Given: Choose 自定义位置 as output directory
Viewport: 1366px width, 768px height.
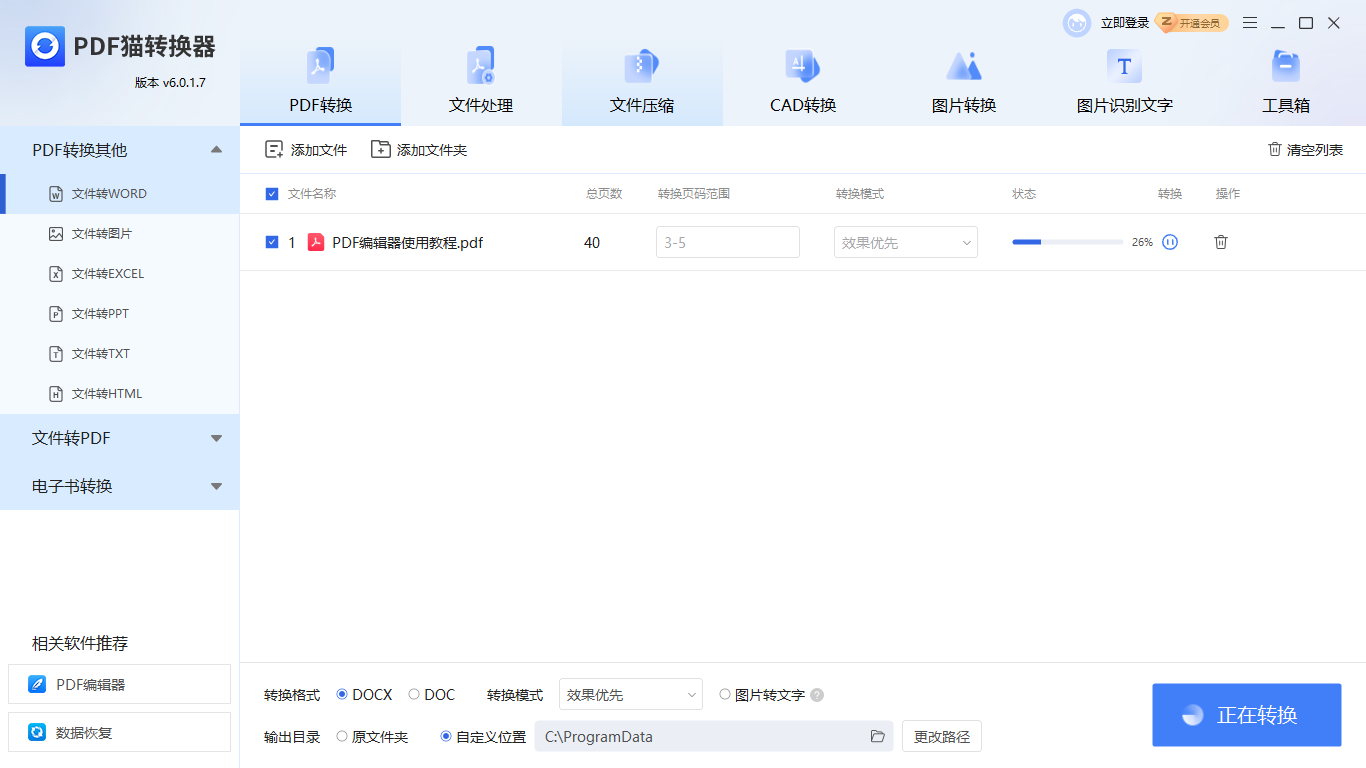Looking at the screenshot, I should [446, 736].
